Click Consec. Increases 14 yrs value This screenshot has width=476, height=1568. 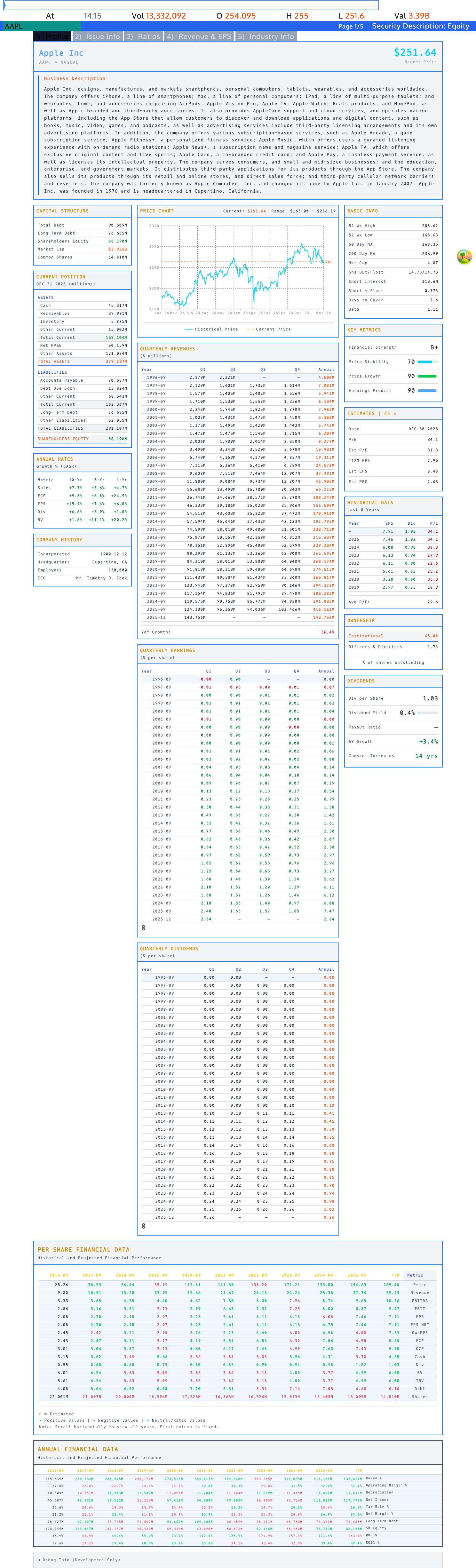tap(426, 756)
